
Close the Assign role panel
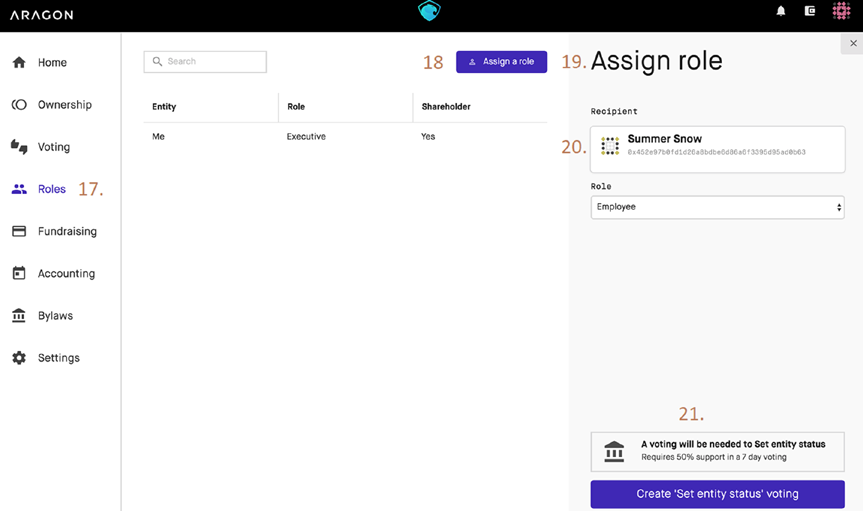(x=852, y=44)
